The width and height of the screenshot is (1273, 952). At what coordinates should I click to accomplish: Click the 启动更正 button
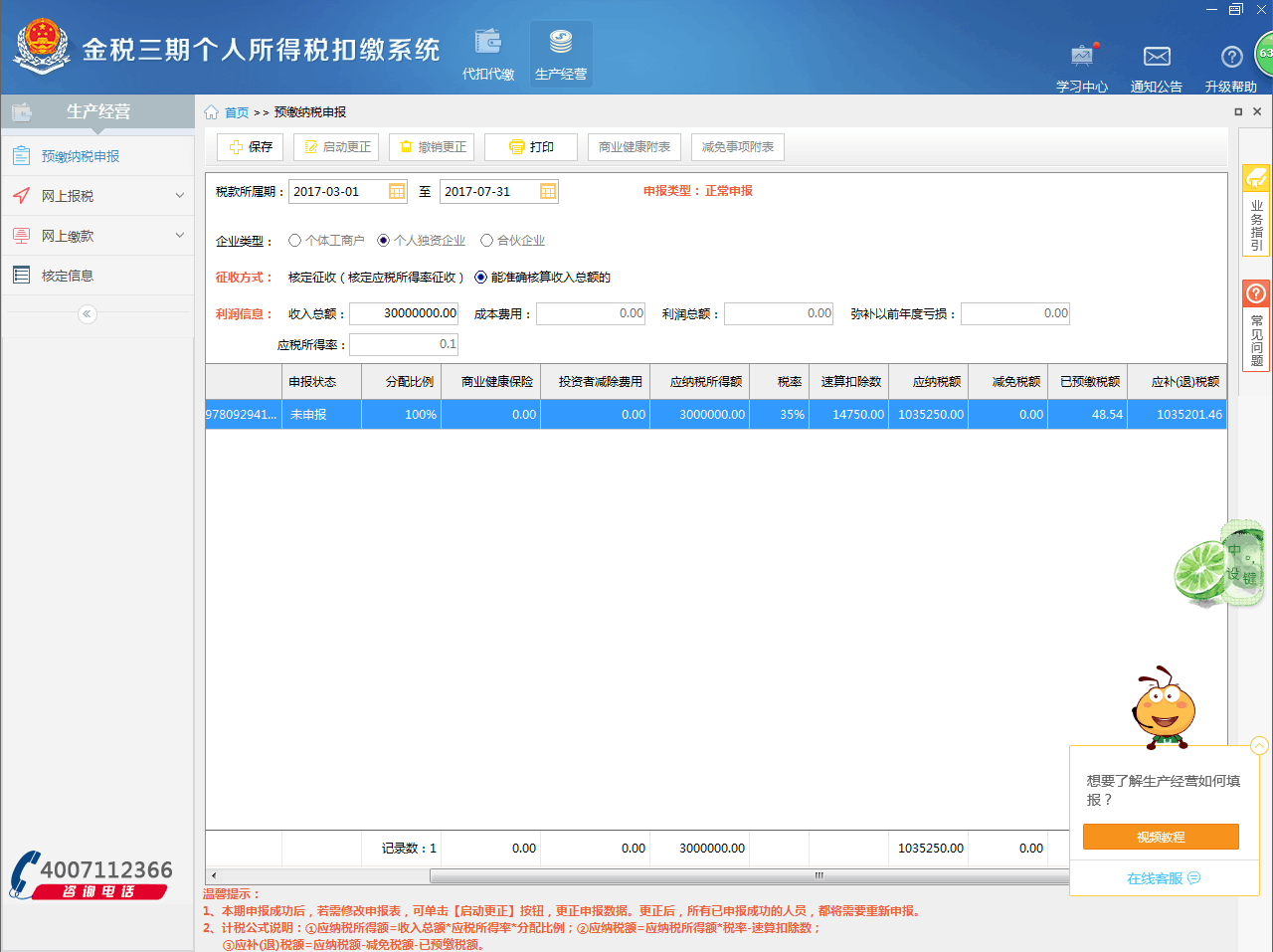coord(336,147)
